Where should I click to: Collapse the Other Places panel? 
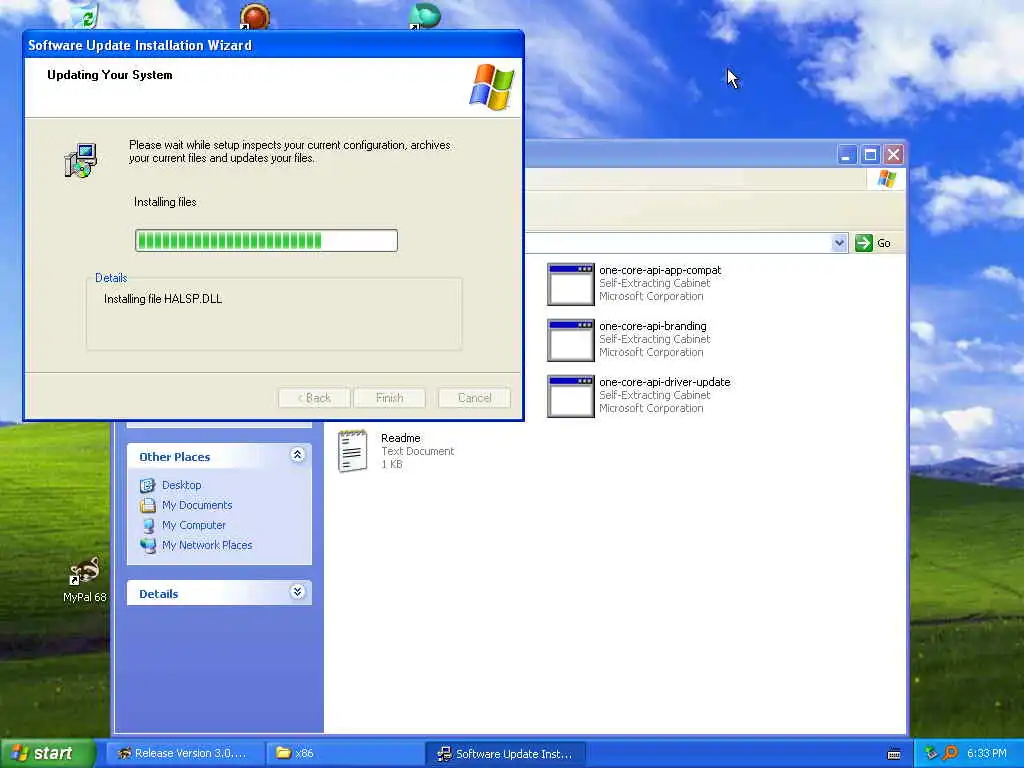point(297,455)
